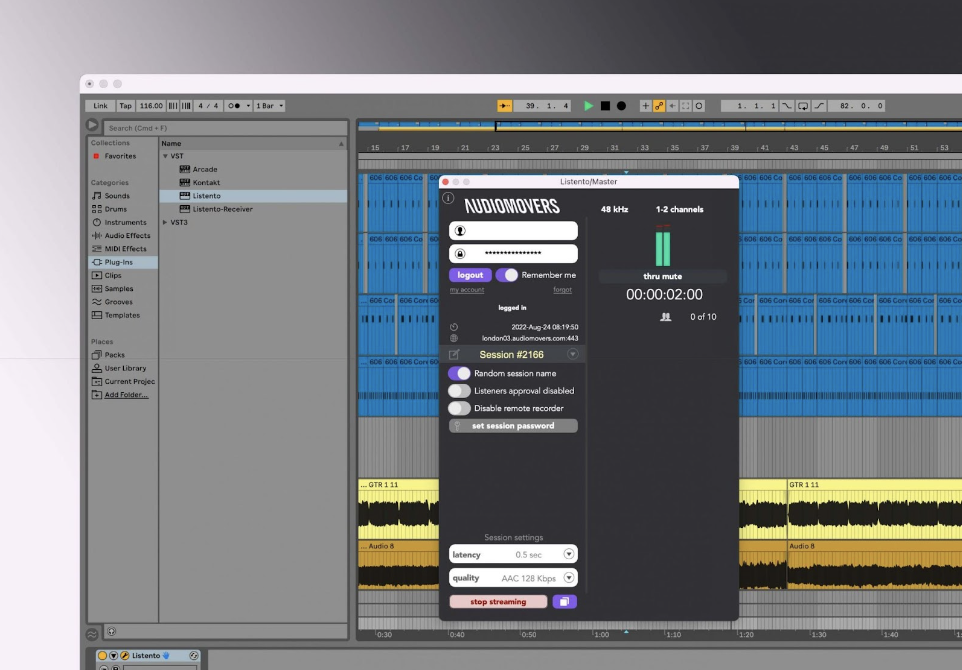Image resolution: width=962 pixels, height=670 pixels.
Task: Toggle the Punch-In switch
Action: [787, 106]
